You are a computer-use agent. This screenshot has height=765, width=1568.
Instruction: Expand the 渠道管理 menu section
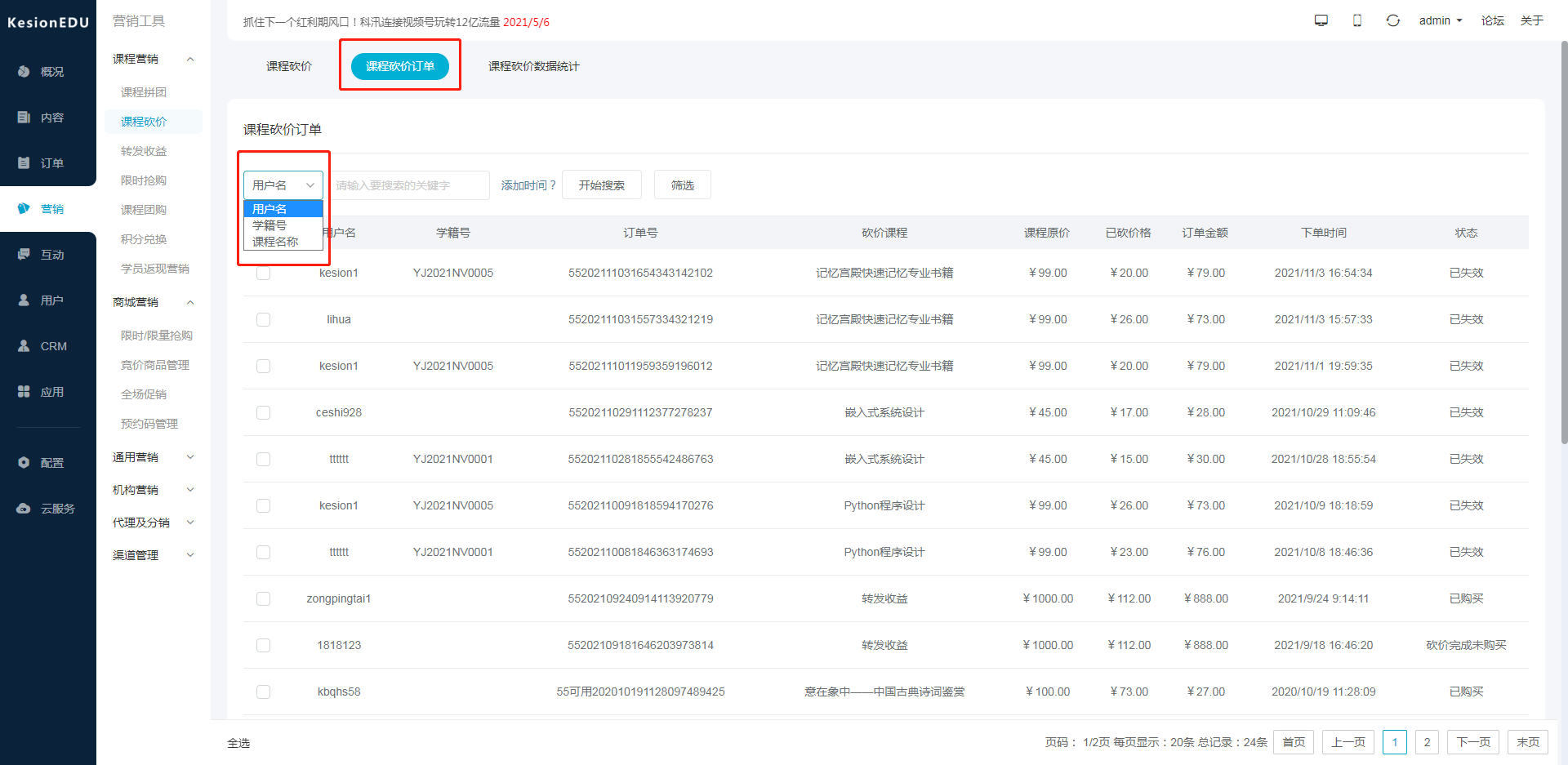154,555
